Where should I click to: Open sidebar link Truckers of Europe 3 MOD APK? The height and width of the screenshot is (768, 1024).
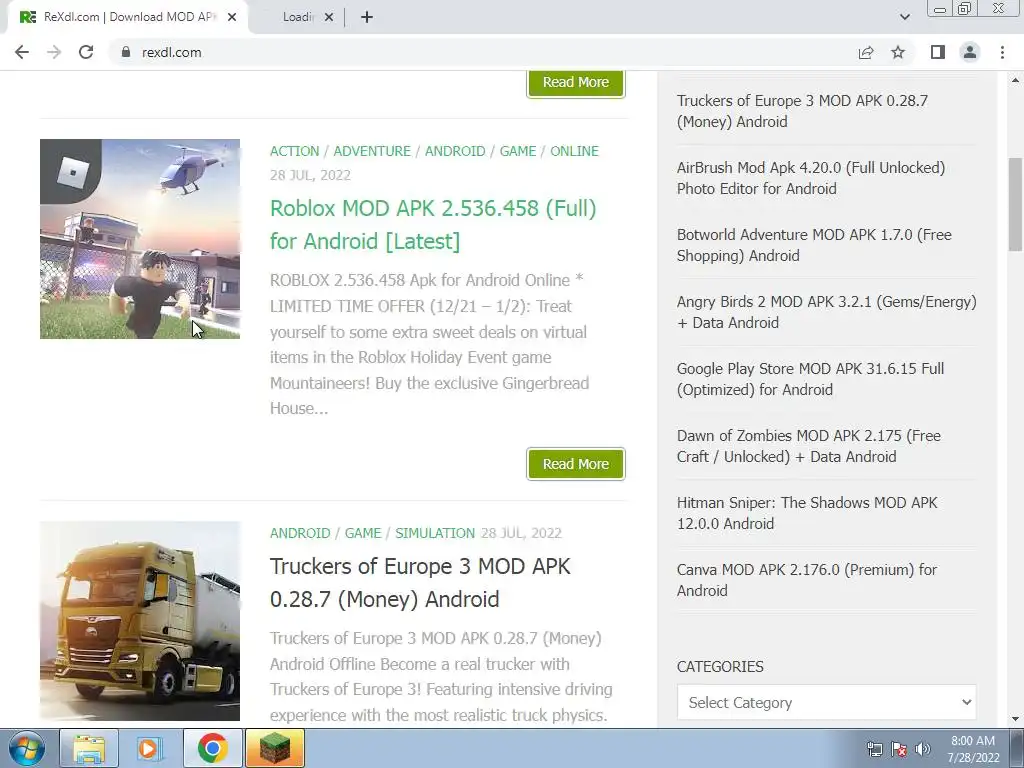point(802,111)
